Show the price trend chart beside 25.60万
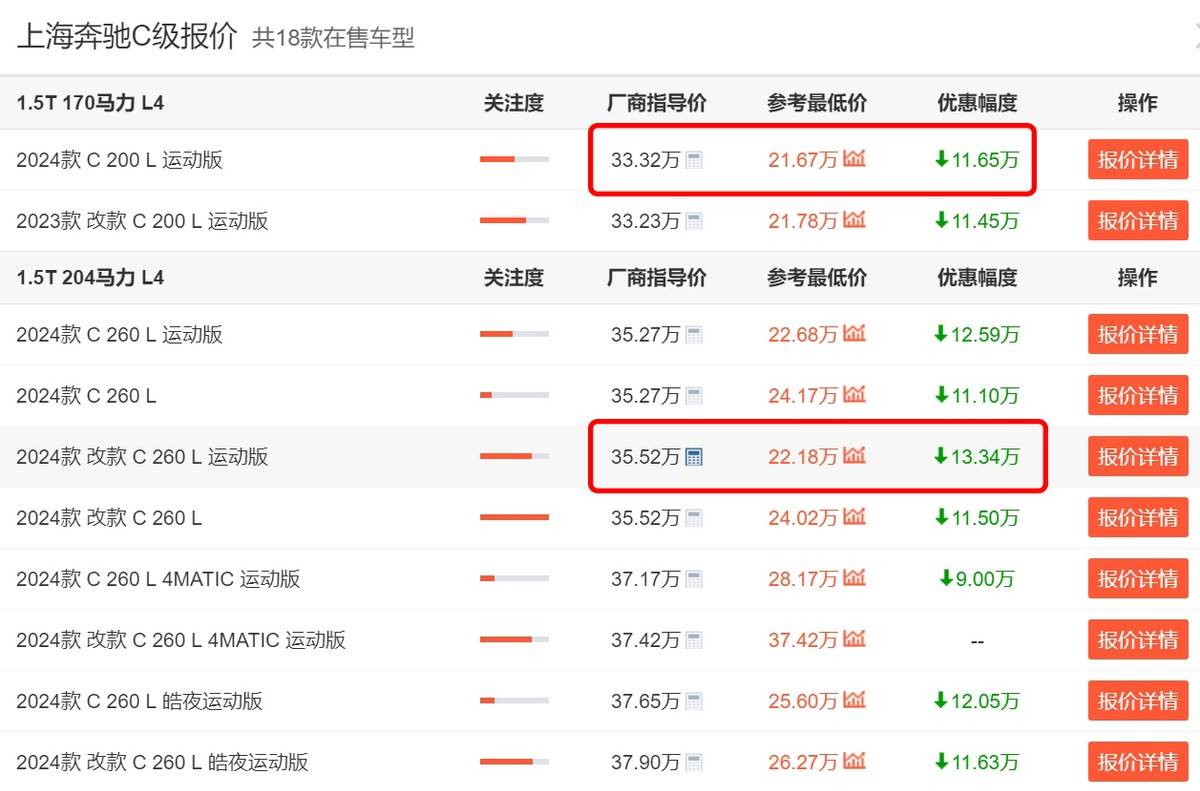The image size is (1200, 791). (x=854, y=700)
